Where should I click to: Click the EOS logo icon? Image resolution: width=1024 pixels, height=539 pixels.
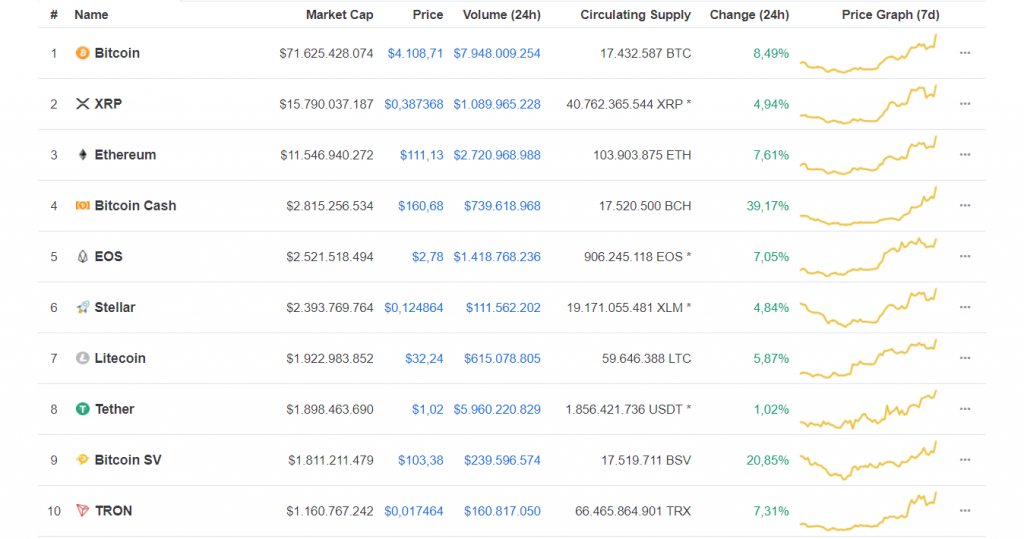tap(82, 257)
